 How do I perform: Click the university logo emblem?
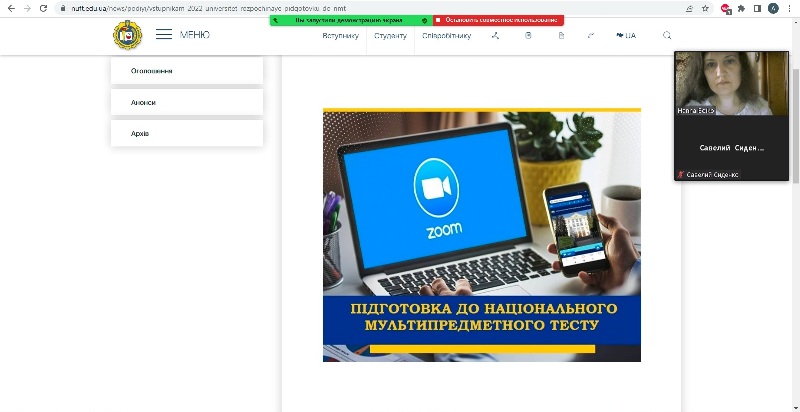(127, 35)
